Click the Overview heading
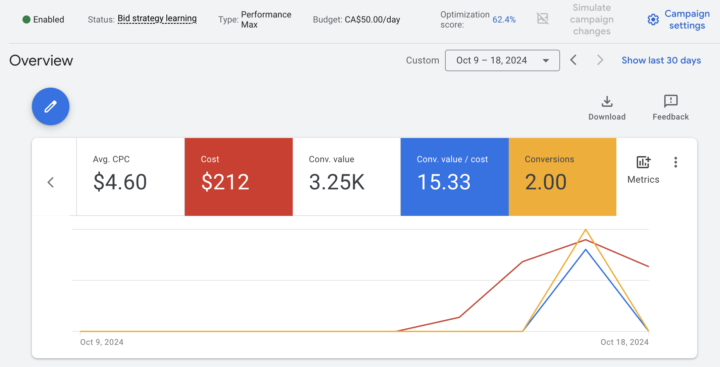720x367 pixels. tap(41, 61)
